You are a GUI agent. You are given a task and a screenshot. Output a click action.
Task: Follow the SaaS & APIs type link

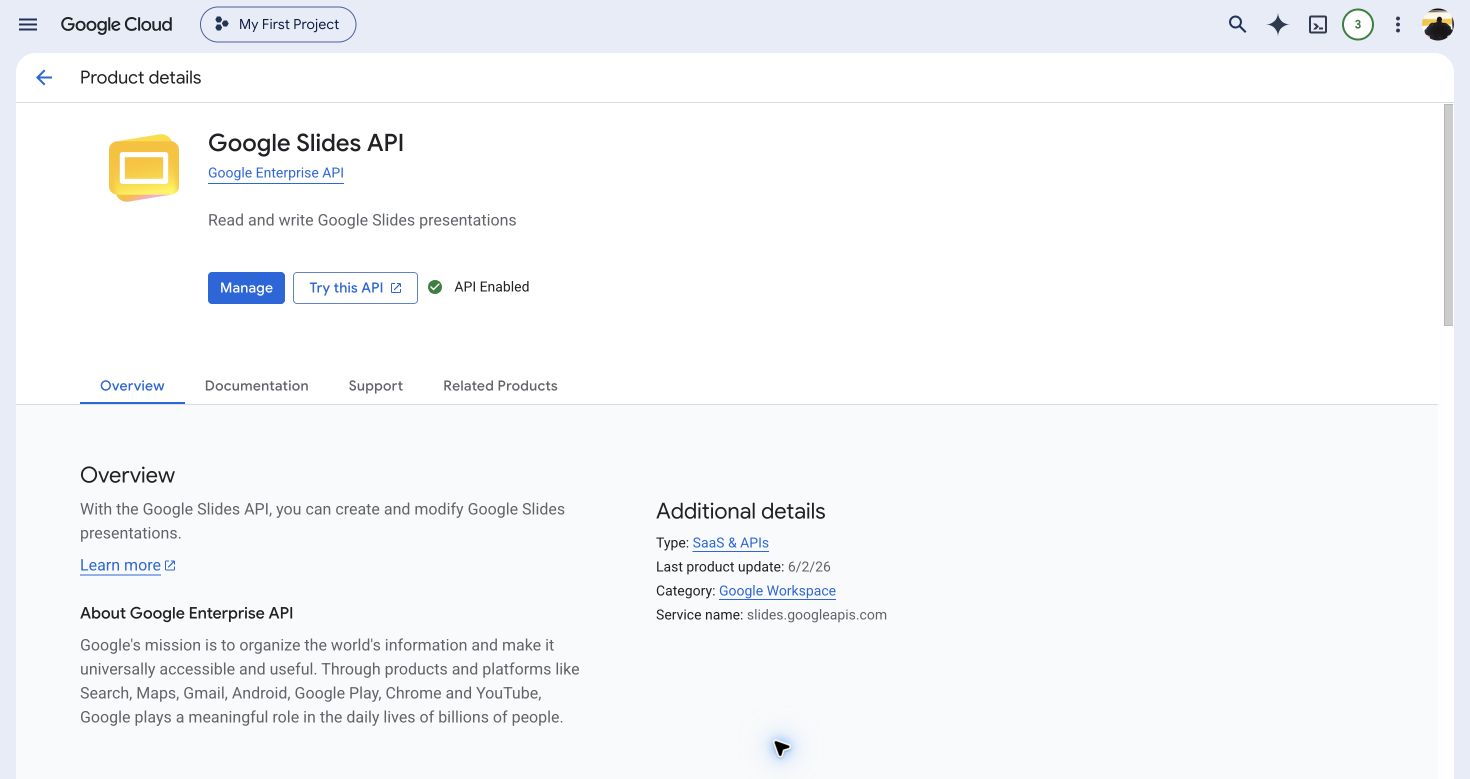[x=730, y=543]
